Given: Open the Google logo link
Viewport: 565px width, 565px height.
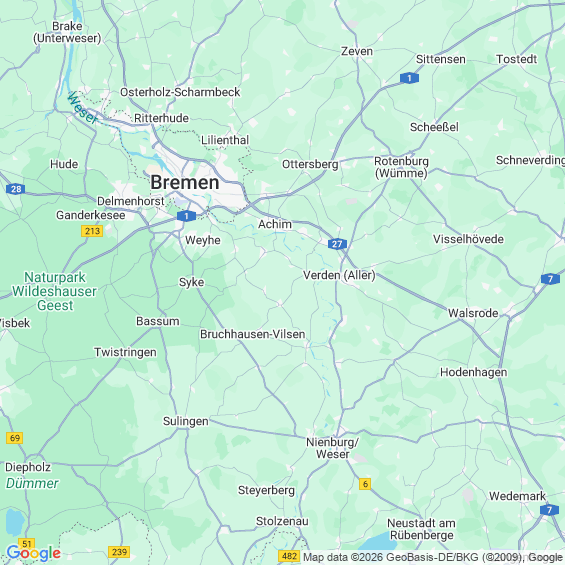Looking at the screenshot, I should 34,553.
